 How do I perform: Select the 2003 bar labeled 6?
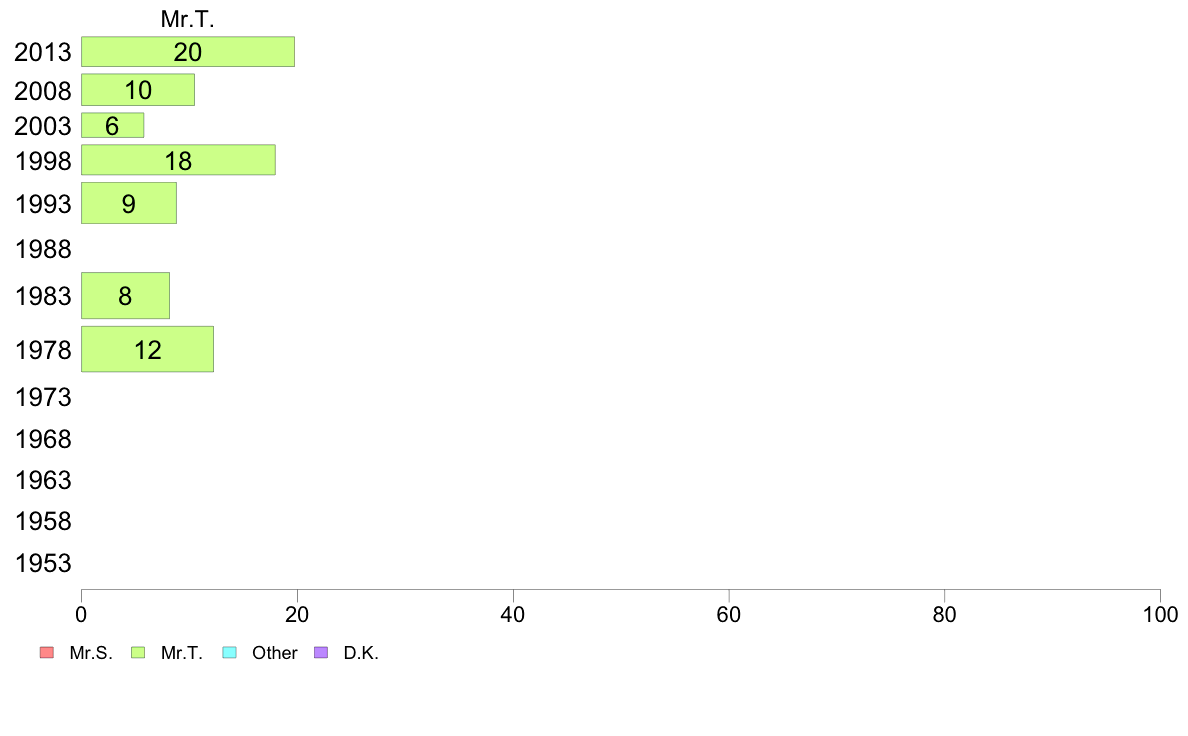pos(112,125)
